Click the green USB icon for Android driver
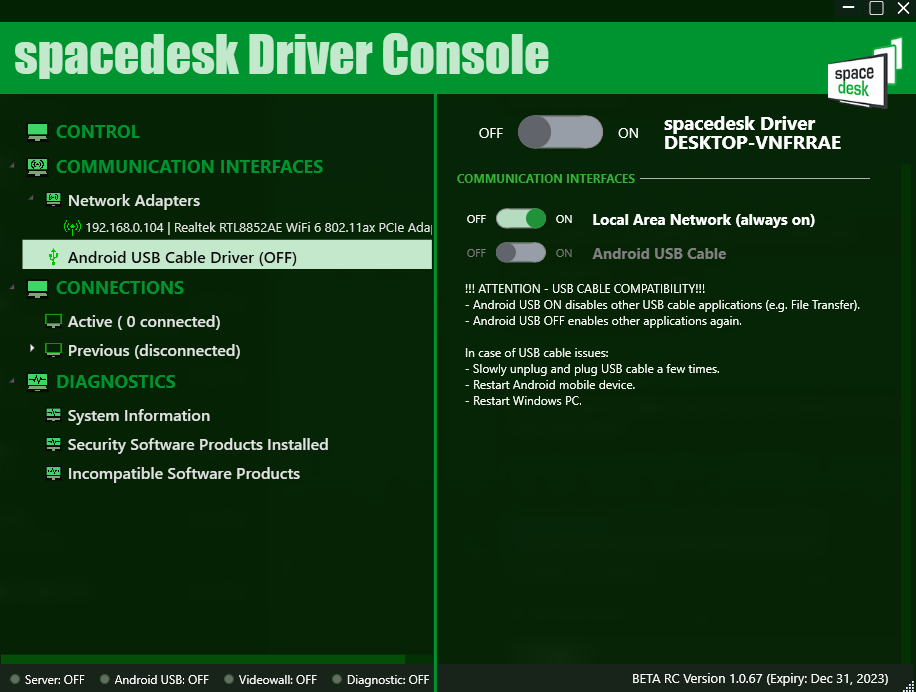The width and height of the screenshot is (916, 692). (53, 256)
